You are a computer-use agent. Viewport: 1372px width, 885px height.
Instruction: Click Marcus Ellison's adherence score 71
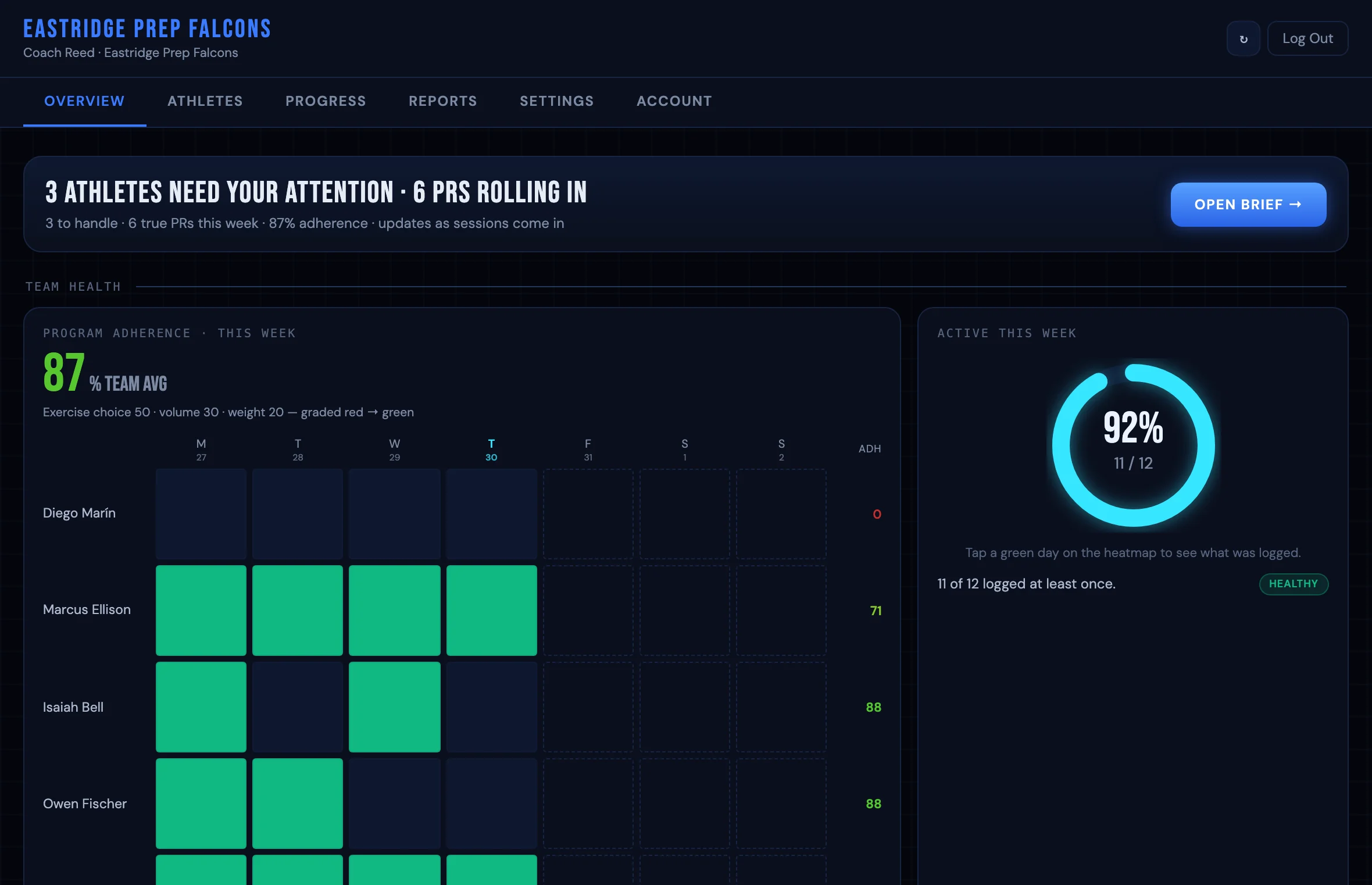pyautogui.click(x=876, y=611)
